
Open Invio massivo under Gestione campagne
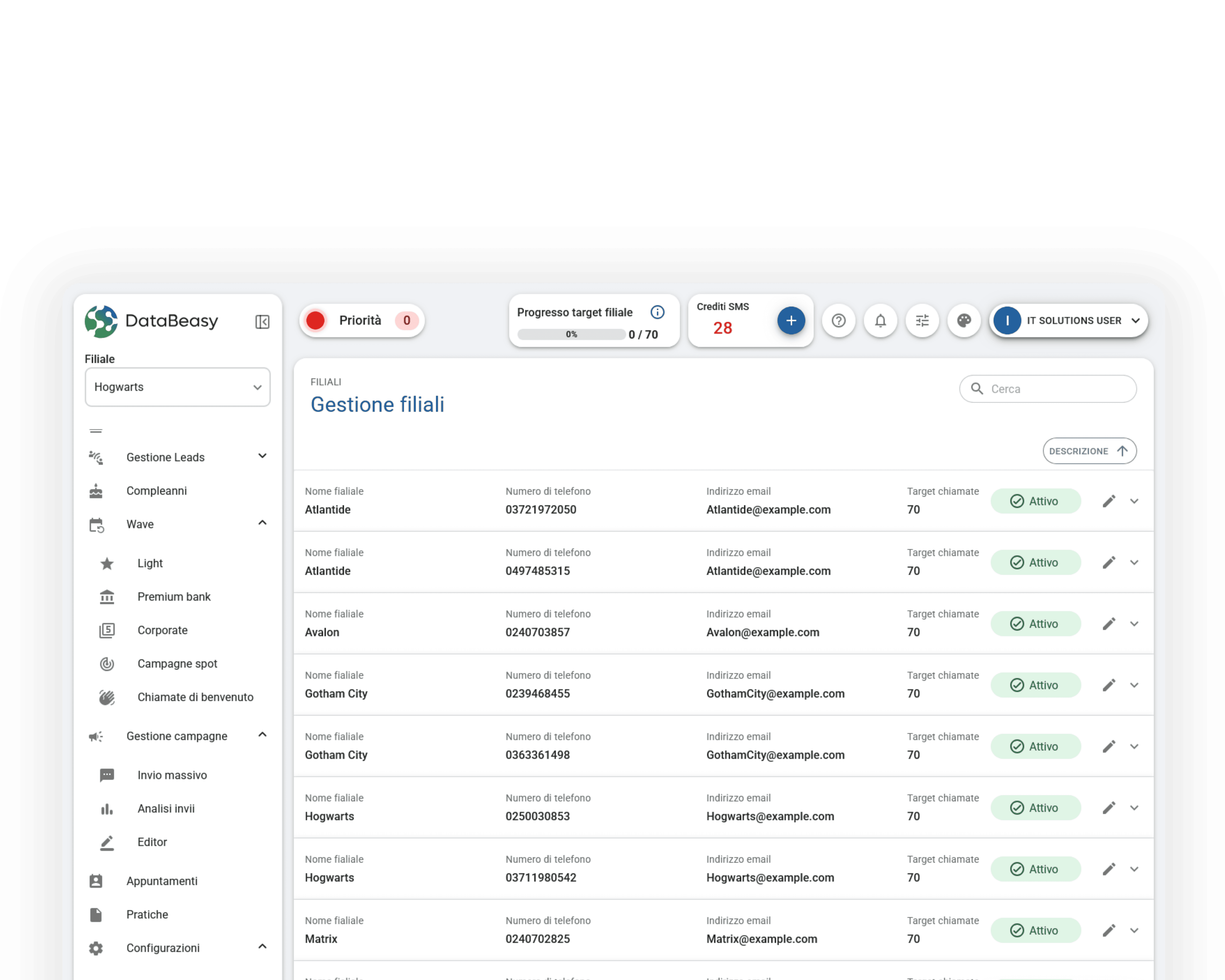pos(172,775)
